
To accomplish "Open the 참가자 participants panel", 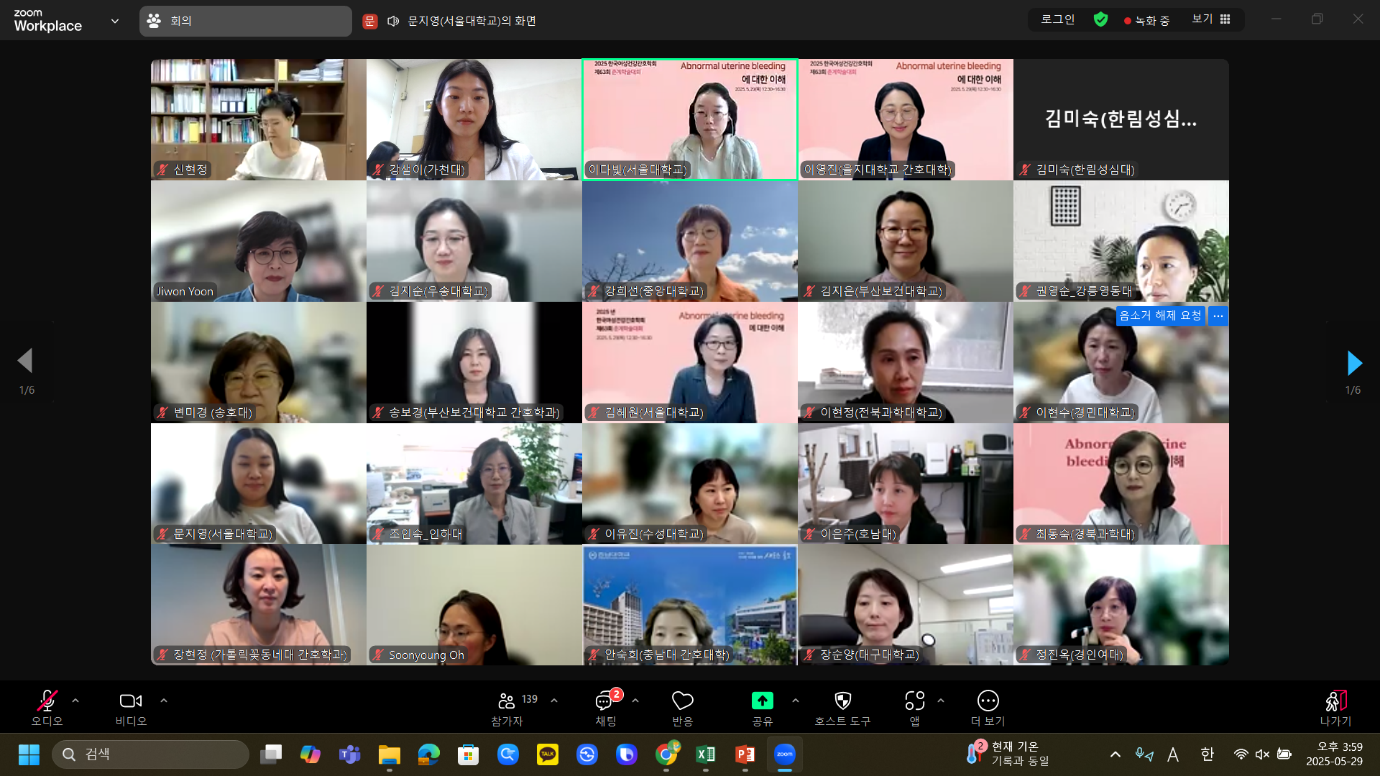I will click(x=507, y=702).
